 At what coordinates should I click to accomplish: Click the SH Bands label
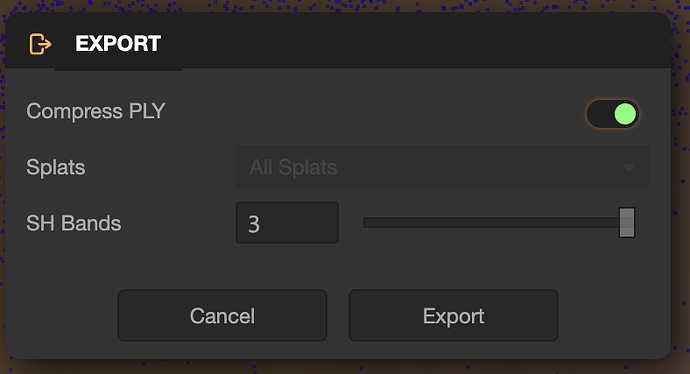point(73,223)
